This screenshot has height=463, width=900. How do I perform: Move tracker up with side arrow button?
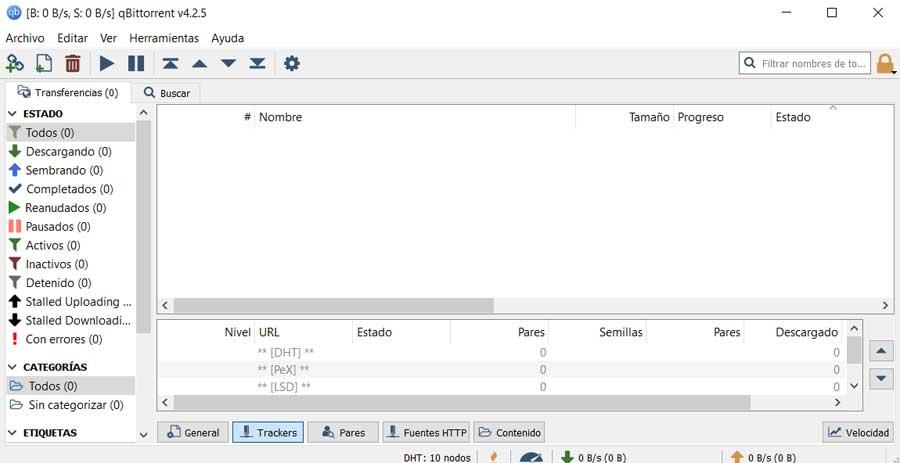tap(882, 350)
